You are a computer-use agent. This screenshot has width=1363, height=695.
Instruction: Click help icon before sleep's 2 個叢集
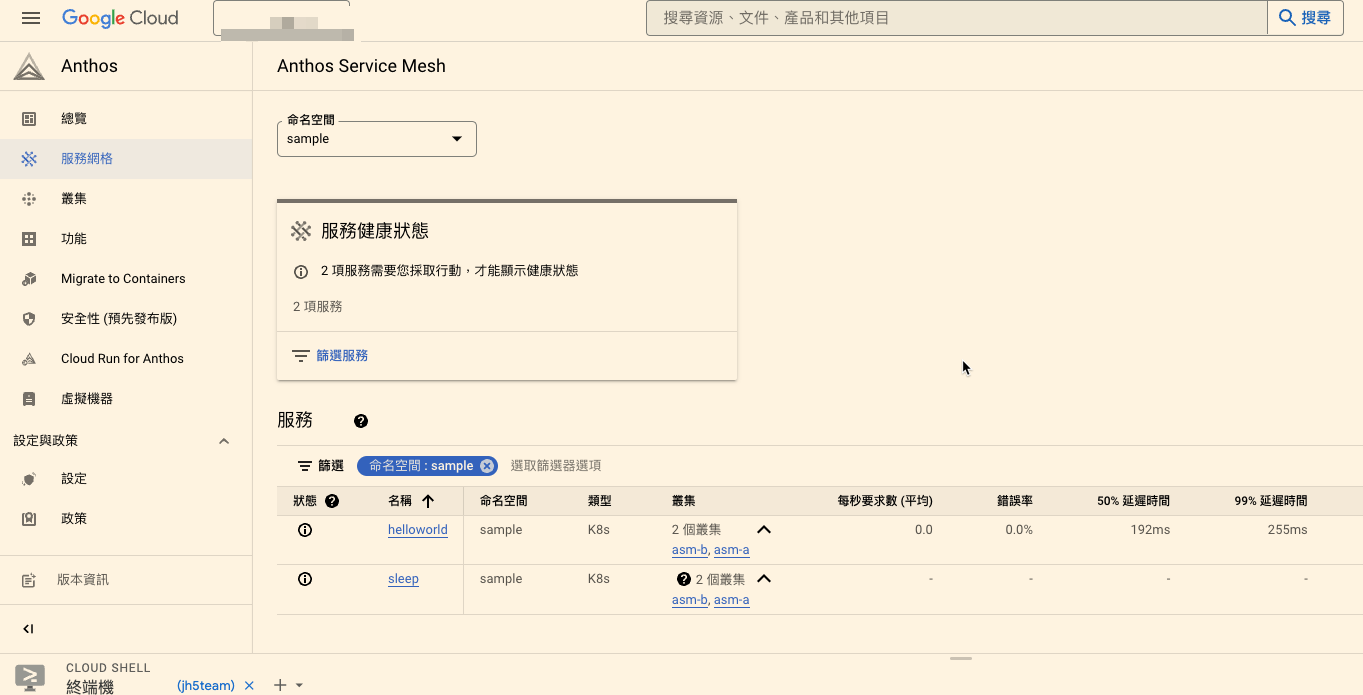(x=684, y=579)
